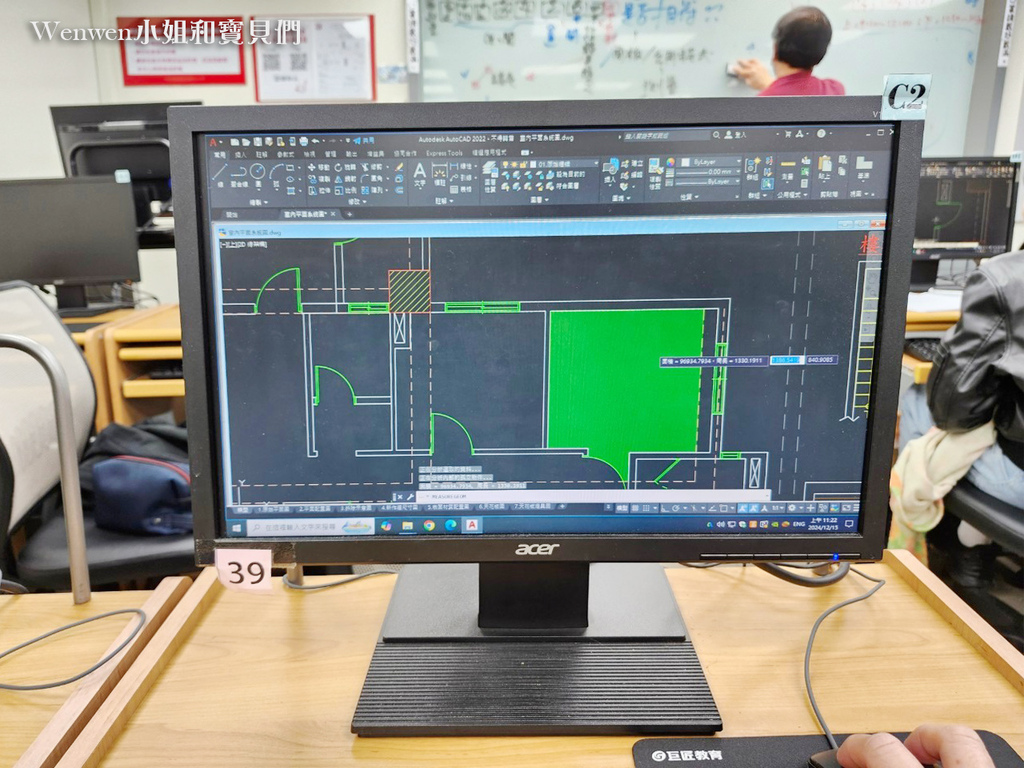This screenshot has height=768, width=1024.
Task: Click the Sign In button
Action: click(x=735, y=135)
